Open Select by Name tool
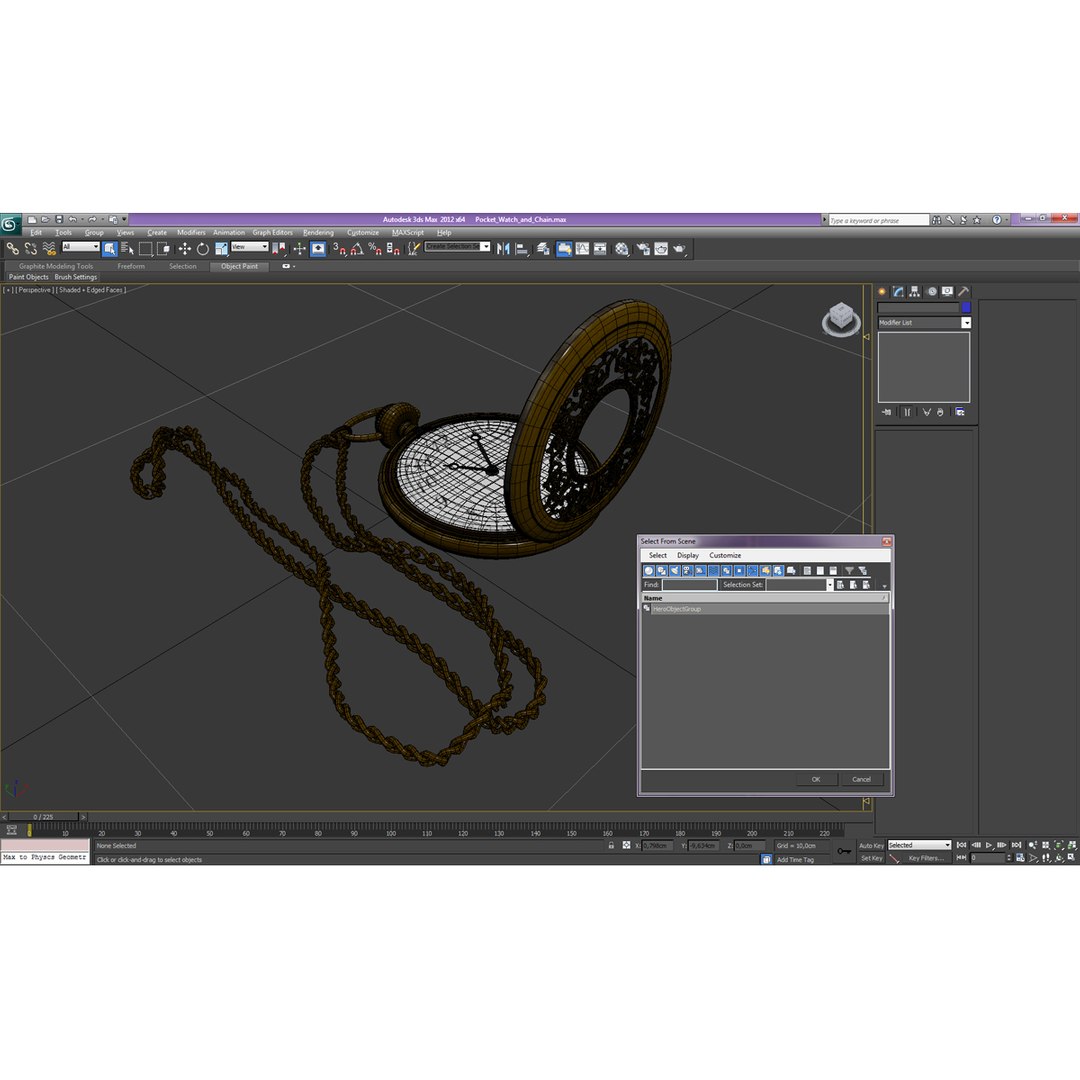 pos(127,249)
